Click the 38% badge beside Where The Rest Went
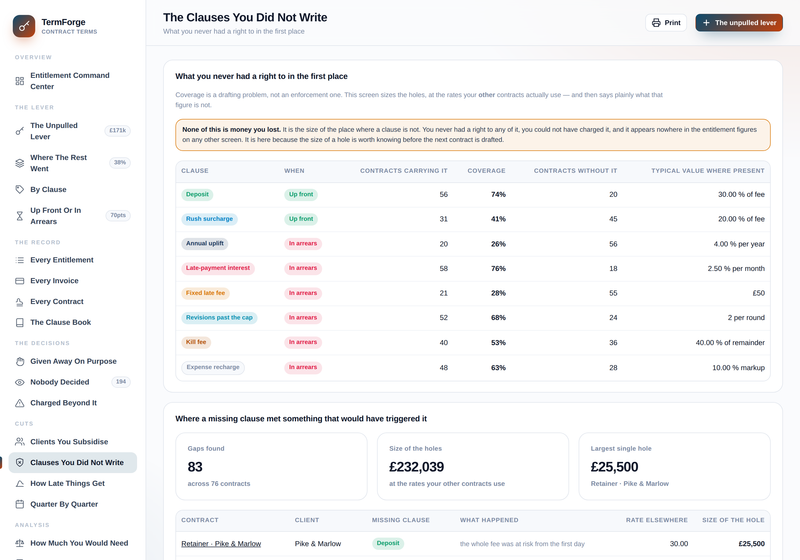The height and width of the screenshot is (560, 800). [120, 163]
